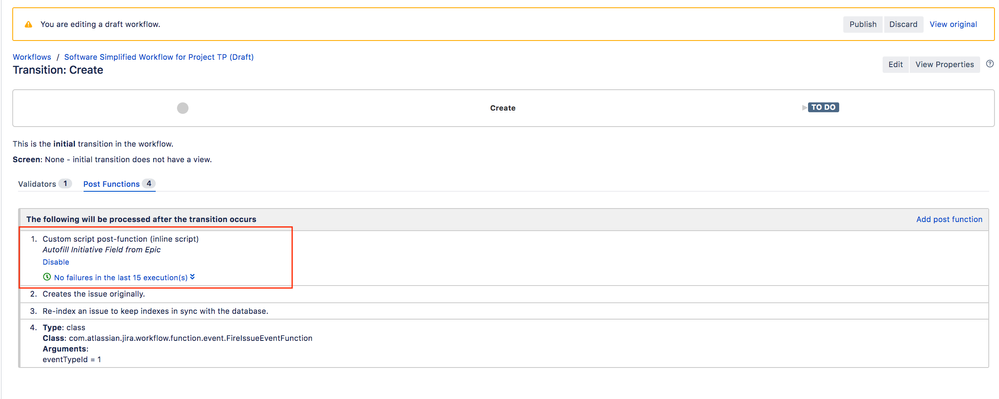This screenshot has width=999, height=399.
Task: Open View Properties for the transition
Action: tap(944, 64)
